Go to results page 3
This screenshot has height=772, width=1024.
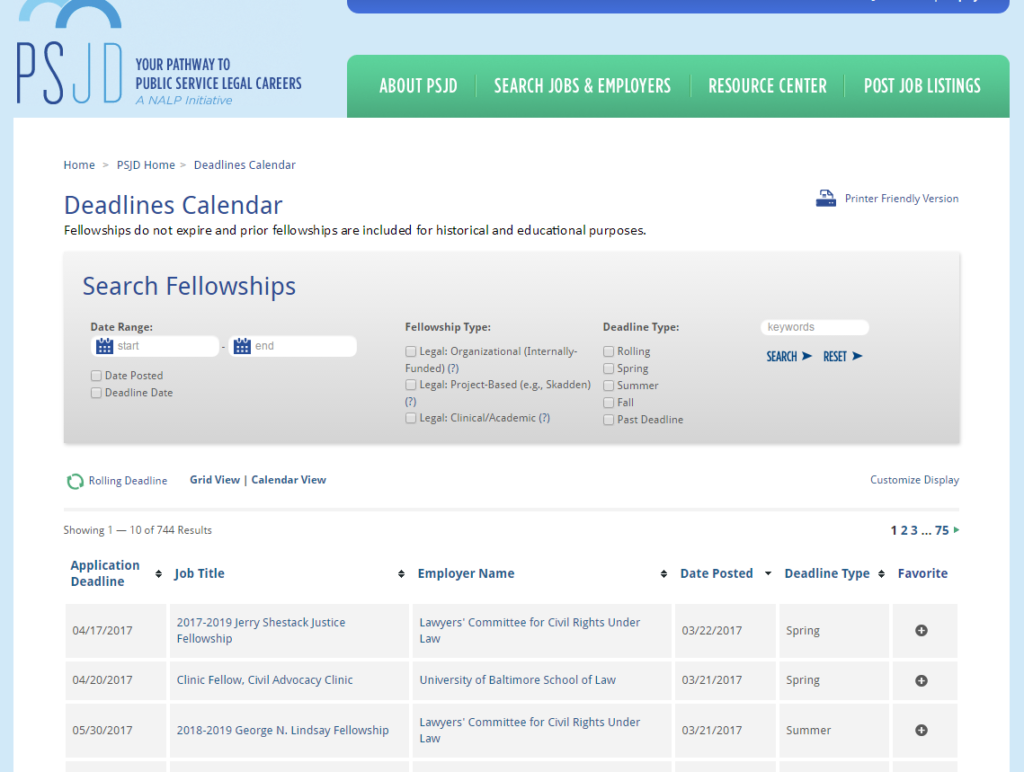[x=914, y=530]
